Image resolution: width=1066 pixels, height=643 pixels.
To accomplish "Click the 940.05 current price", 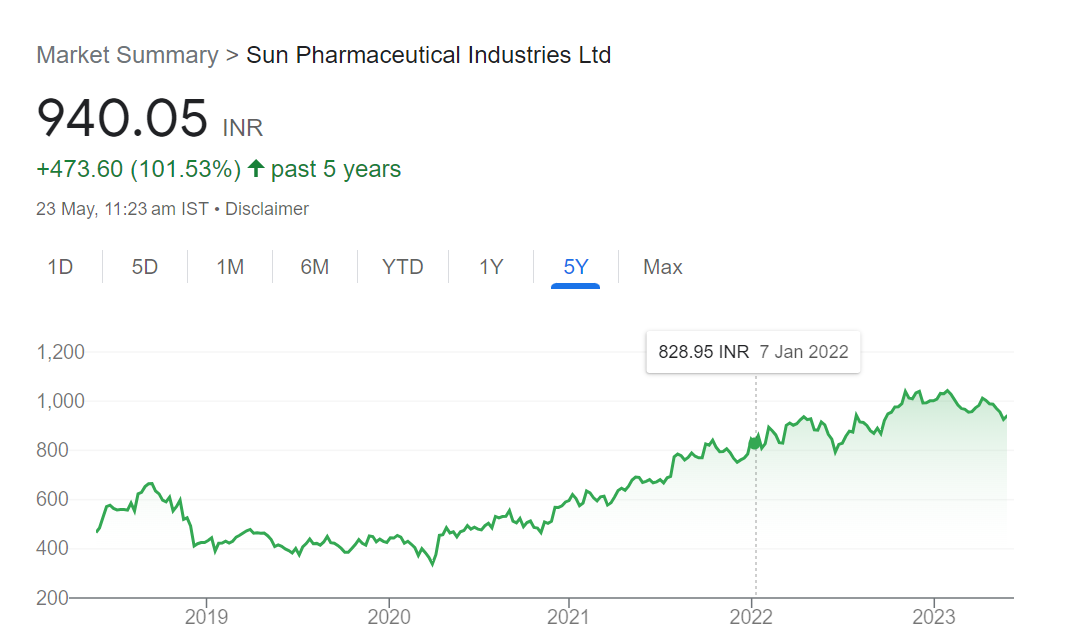I will [x=122, y=117].
